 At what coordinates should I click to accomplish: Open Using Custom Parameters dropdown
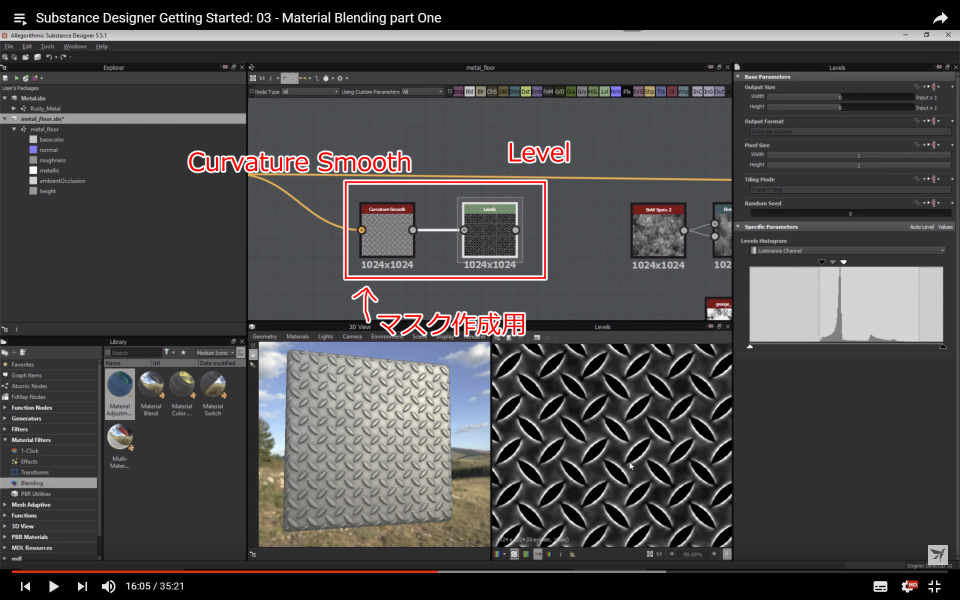422,92
